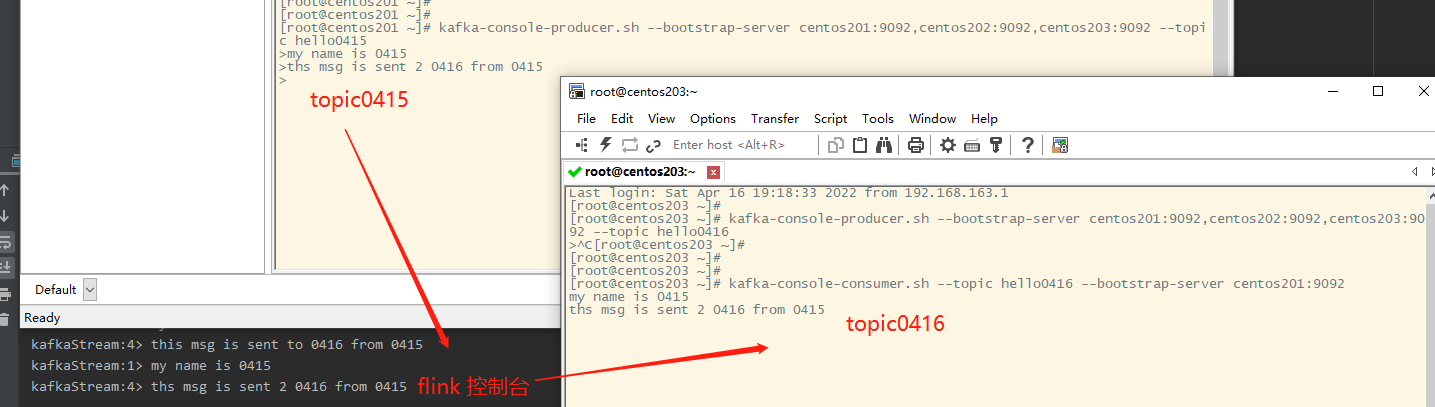
Task: Click 'kafkaStream:4> this msg is sent to' line
Action: coord(227,345)
